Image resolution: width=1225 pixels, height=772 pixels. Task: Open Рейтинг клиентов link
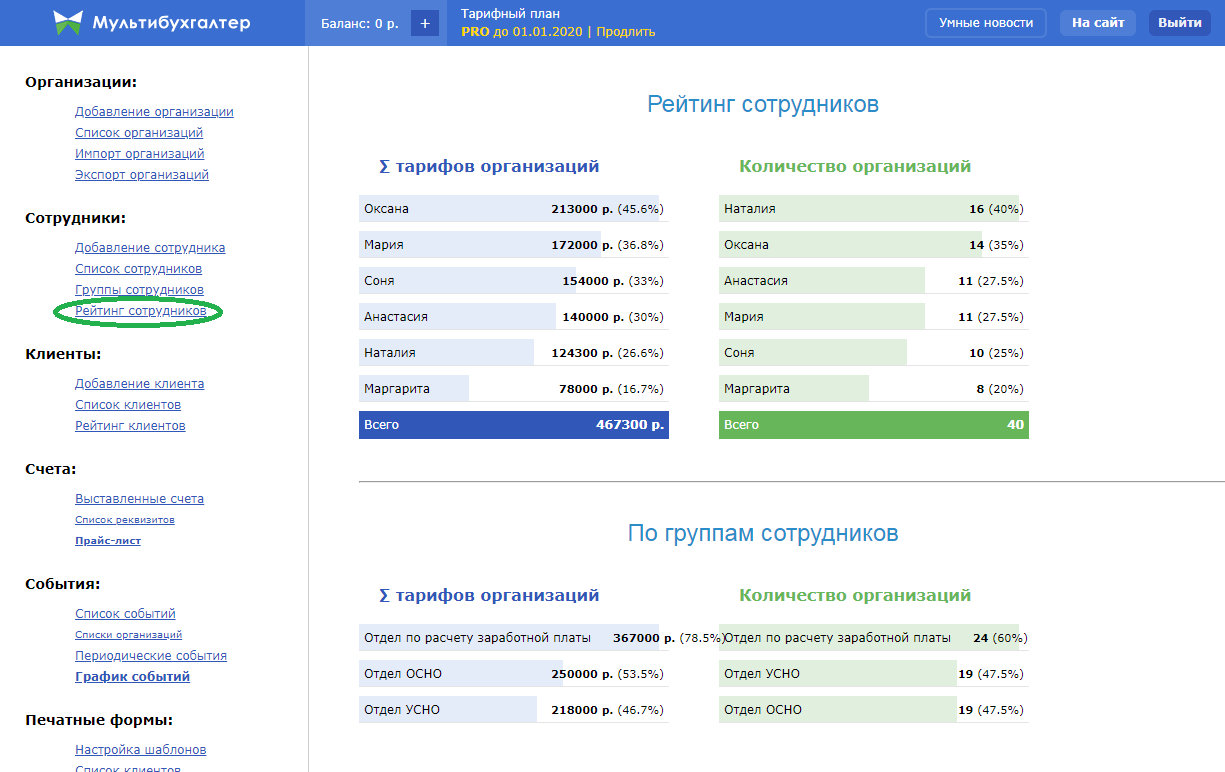click(130, 426)
